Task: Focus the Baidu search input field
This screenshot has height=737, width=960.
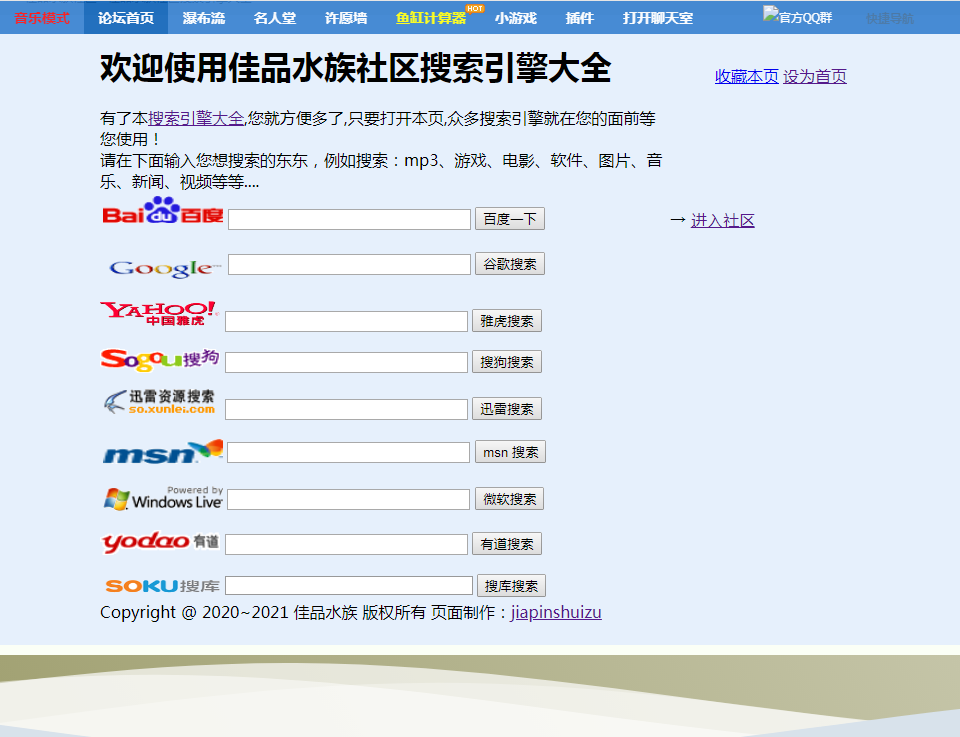Action: point(350,219)
